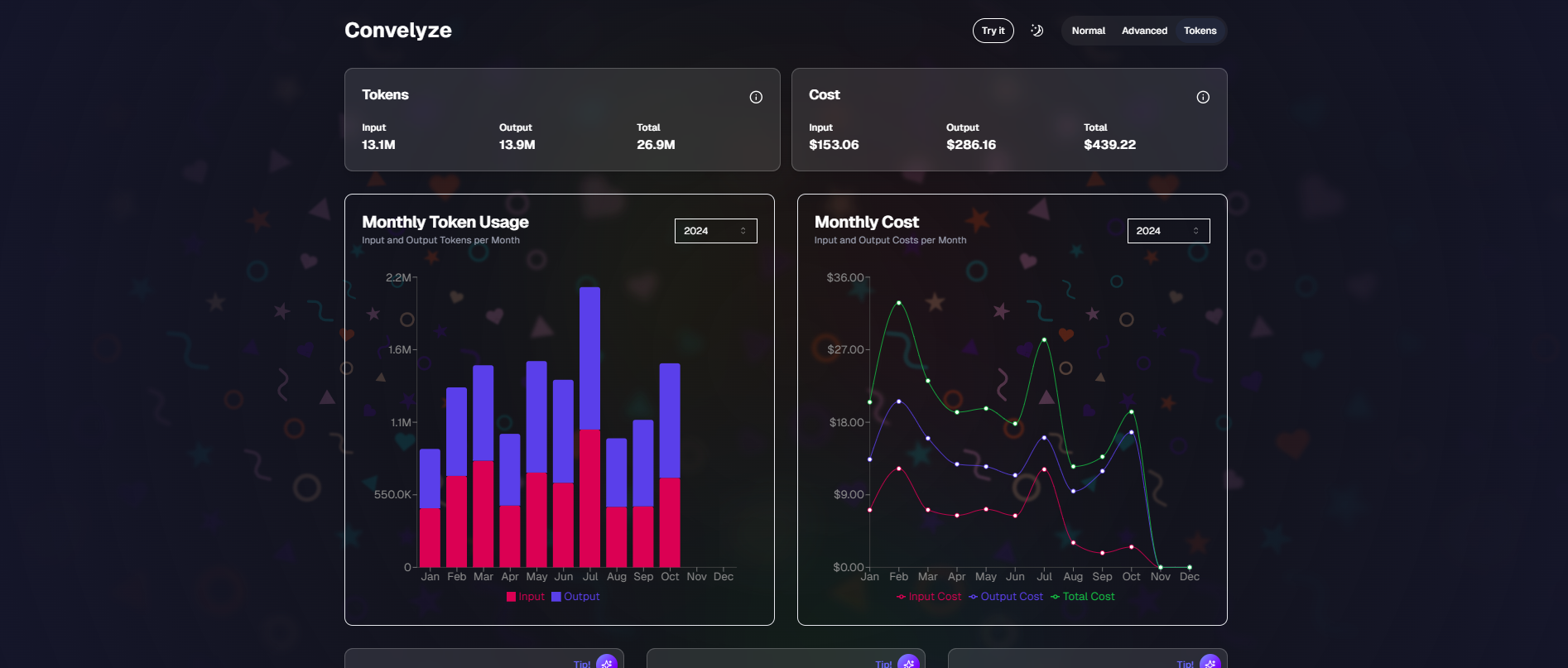Toggle the Output Cost legend item
Image resolution: width=1568 pixels, height=668 pixels.
(1006, 597)
